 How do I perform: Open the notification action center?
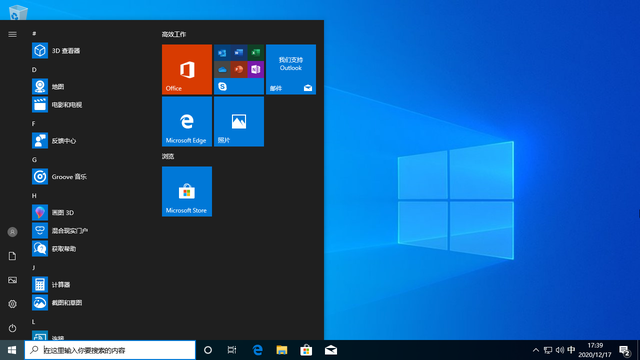point(625,350)
